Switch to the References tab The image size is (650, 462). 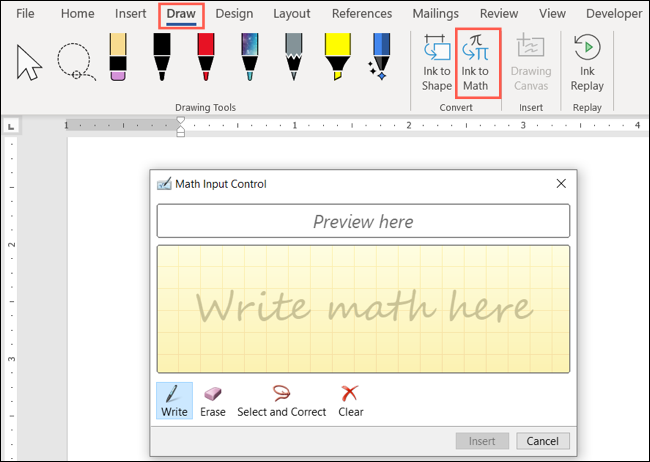coord(362,14)
